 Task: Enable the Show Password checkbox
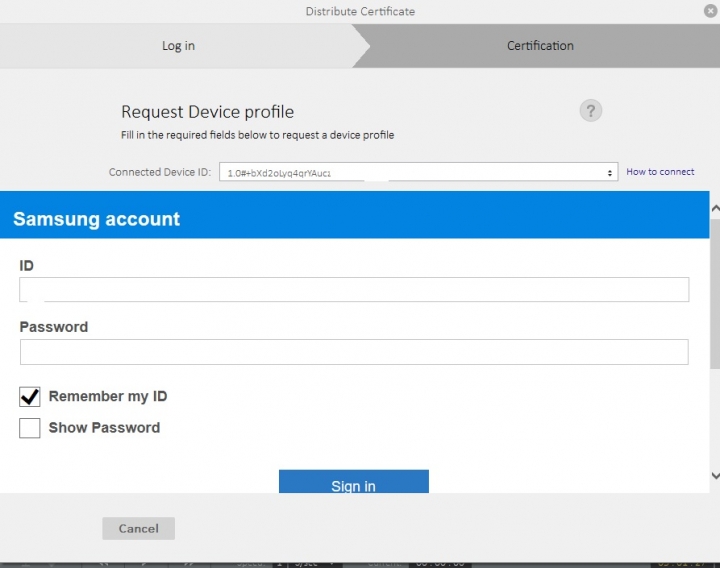tap(30, 428)
